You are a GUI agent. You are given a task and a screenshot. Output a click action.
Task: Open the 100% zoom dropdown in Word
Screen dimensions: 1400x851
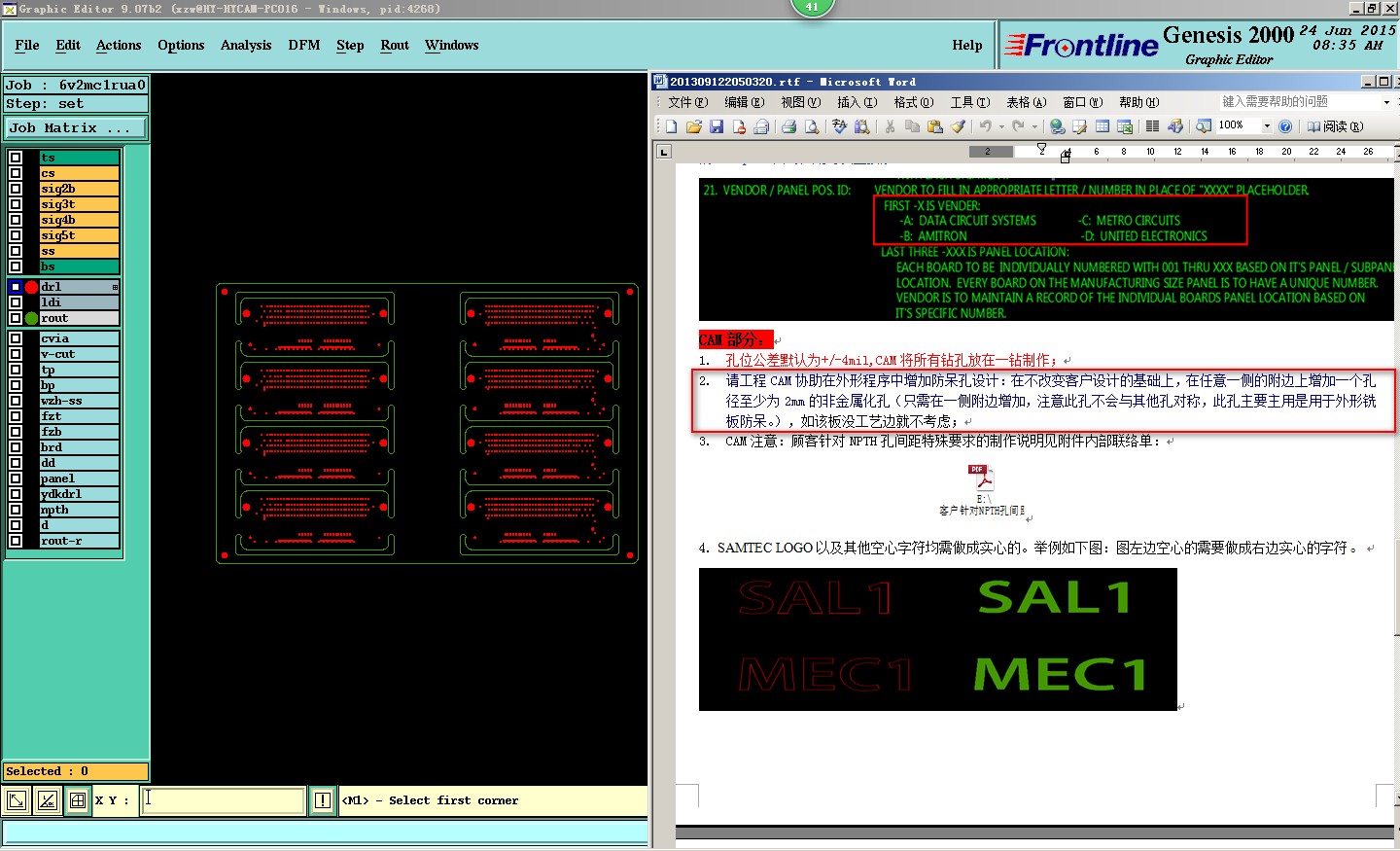(x=1267, y=126)
